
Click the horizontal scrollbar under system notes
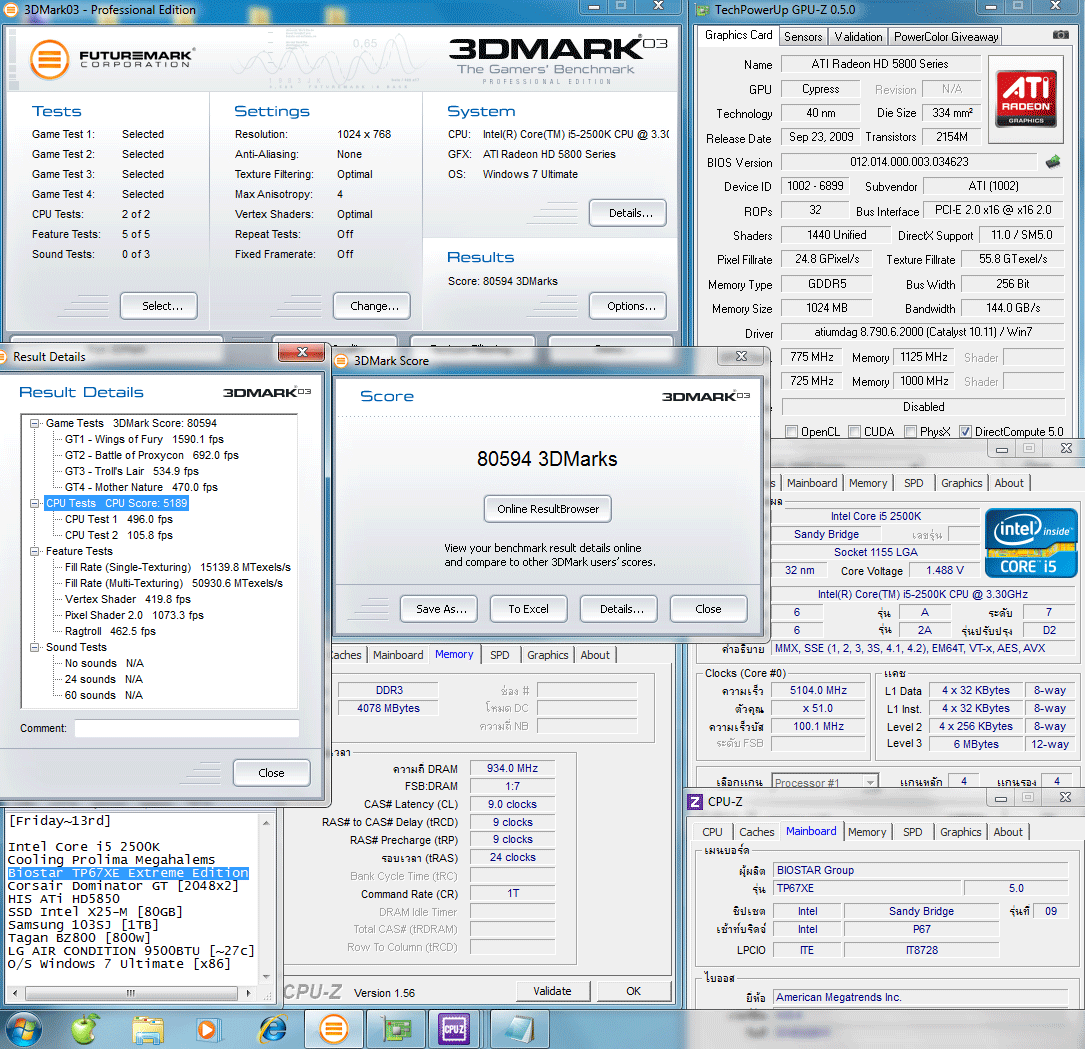click(x=131, y=993)
